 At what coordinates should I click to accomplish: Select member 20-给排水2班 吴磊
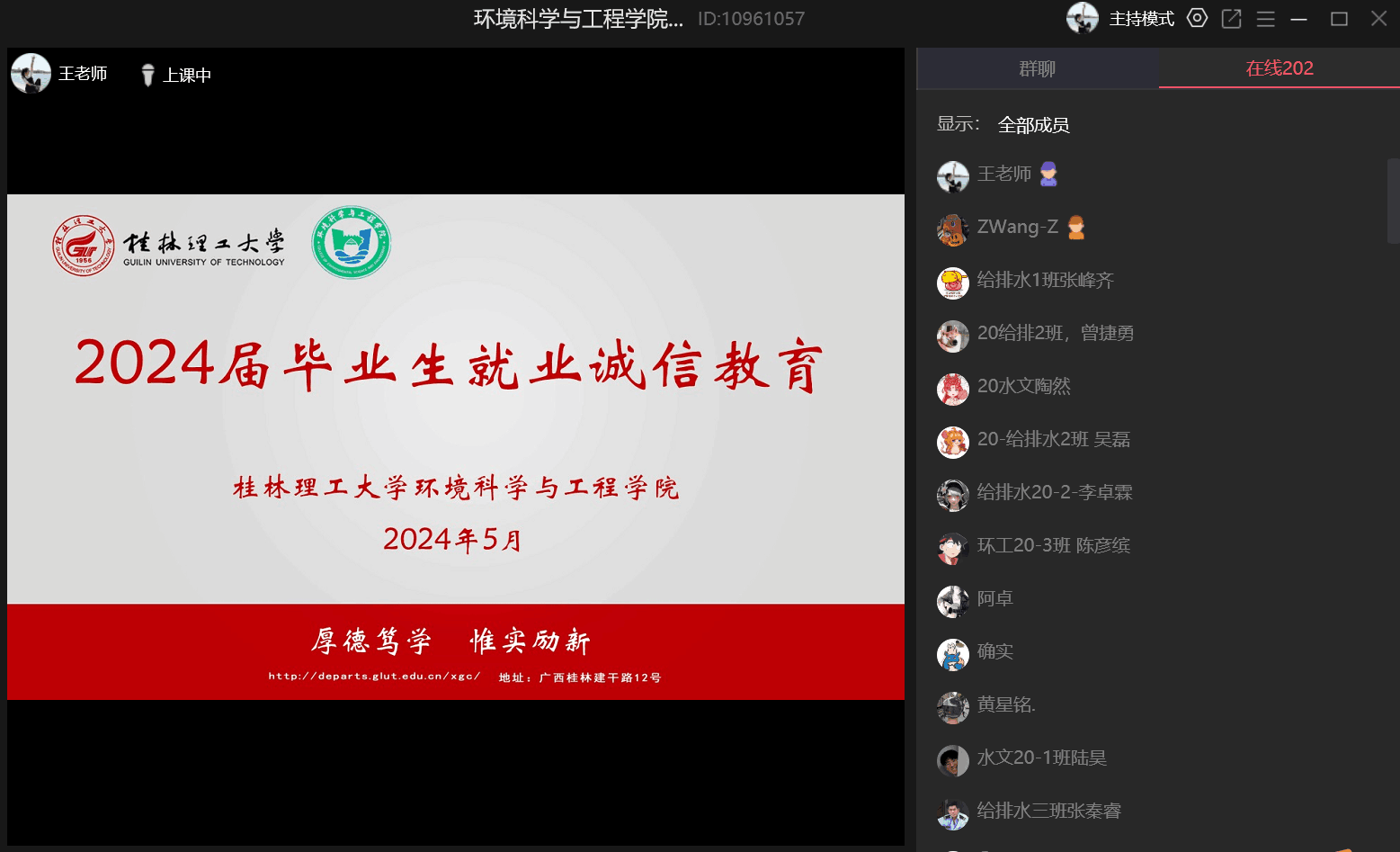[x=1053, y=440]
